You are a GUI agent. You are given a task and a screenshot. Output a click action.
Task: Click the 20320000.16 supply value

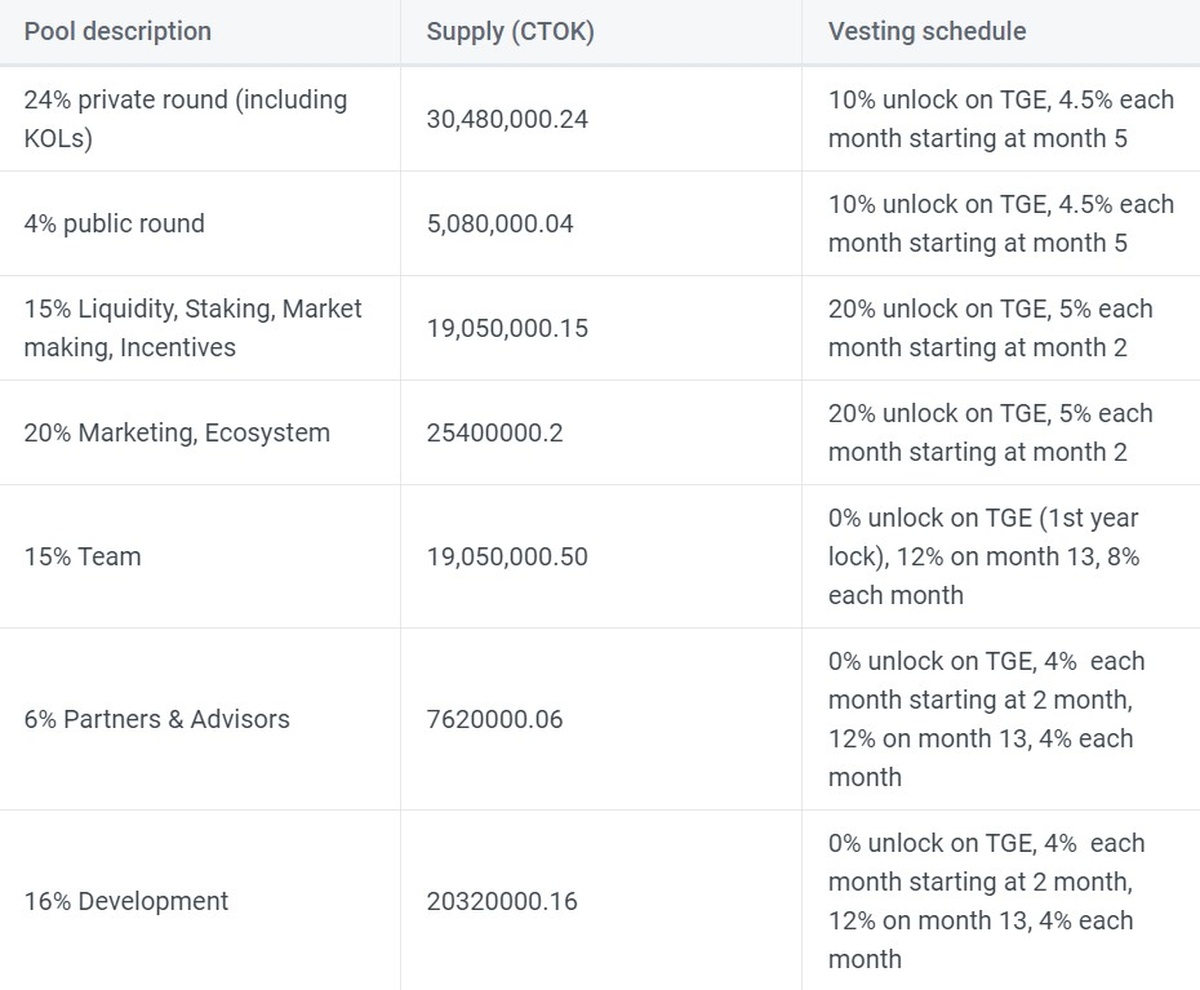coord(501,901)
